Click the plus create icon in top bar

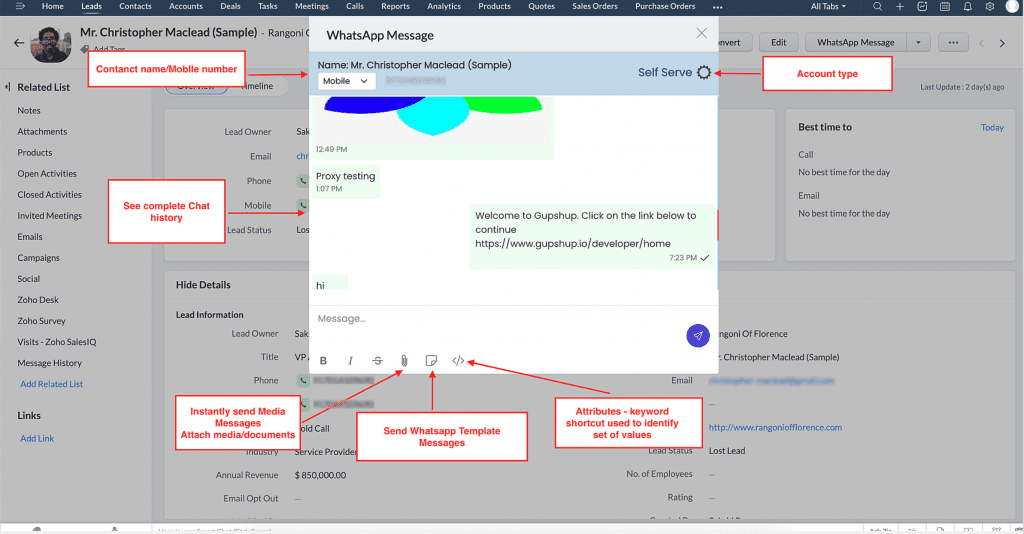(x=900, y=7)
